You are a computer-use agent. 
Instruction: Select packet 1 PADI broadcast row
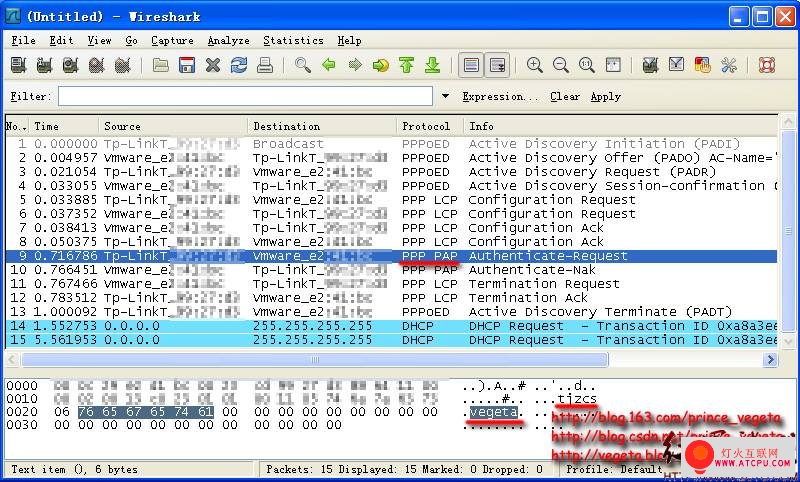pyautogui.click(x=391, y=144)
